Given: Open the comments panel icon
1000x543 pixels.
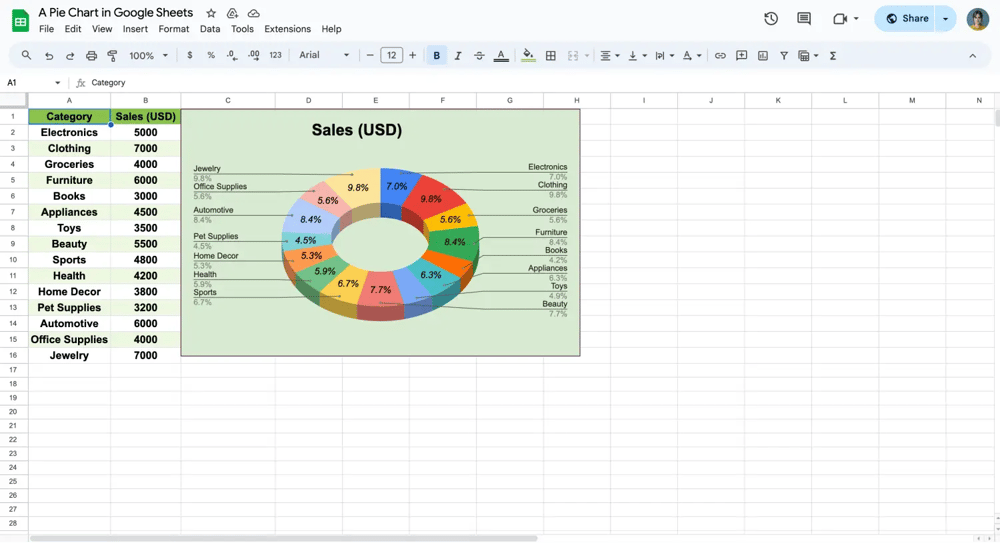Looking at the screenshot, I should pyautogui.click(x=804, y=19).
